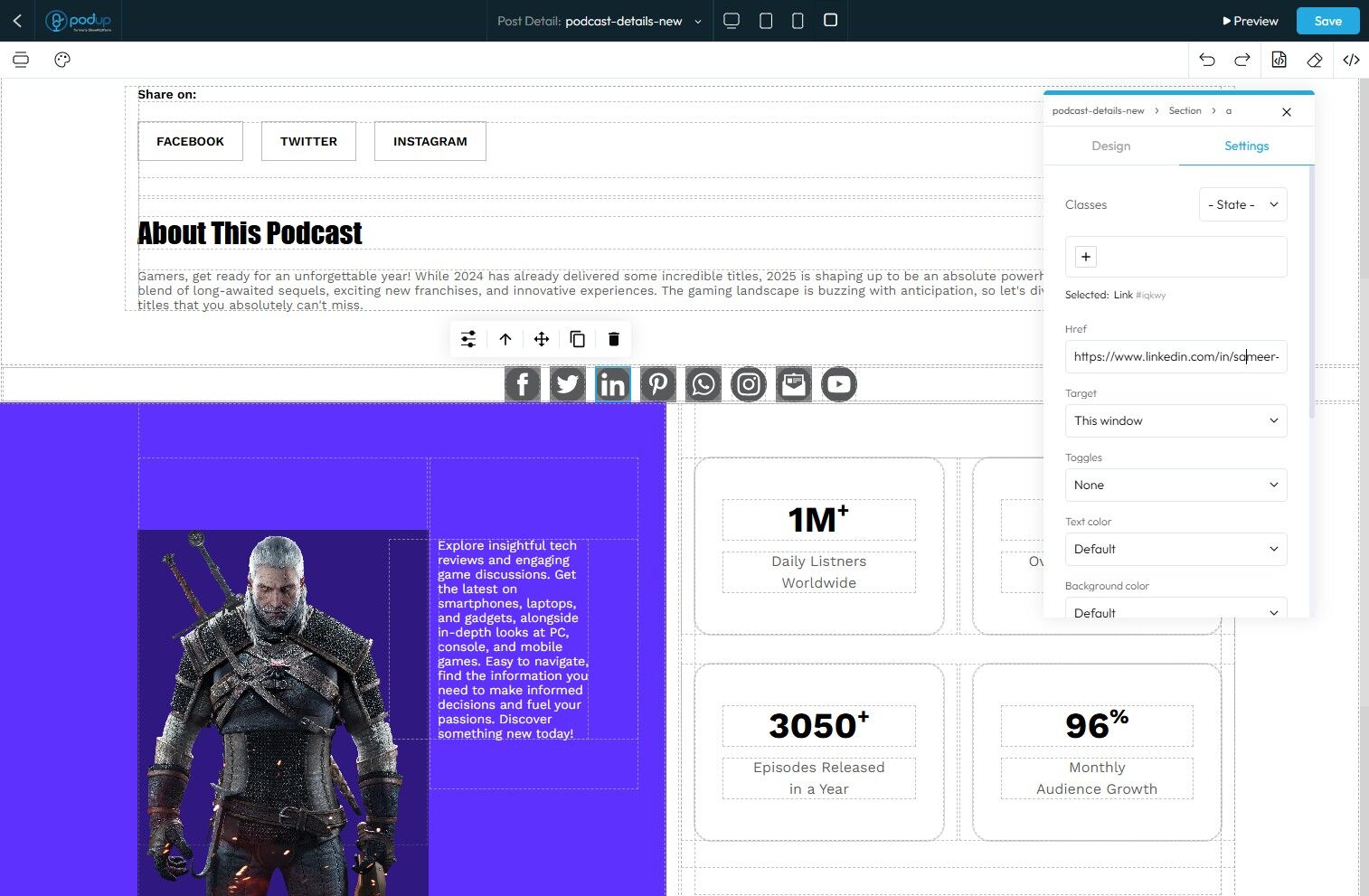Switch to the Settings tab

pos(1246,146)
